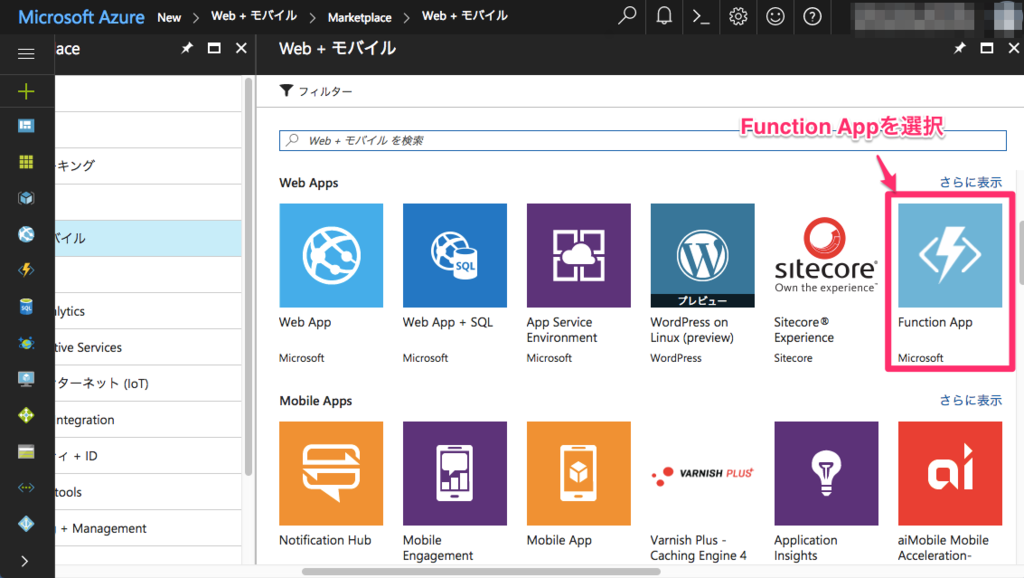Select highlighted モバイル category in Marketplace list
The width and height of the screenshot is (1024, 578).
pyautogui.click(x=148, y=238)
